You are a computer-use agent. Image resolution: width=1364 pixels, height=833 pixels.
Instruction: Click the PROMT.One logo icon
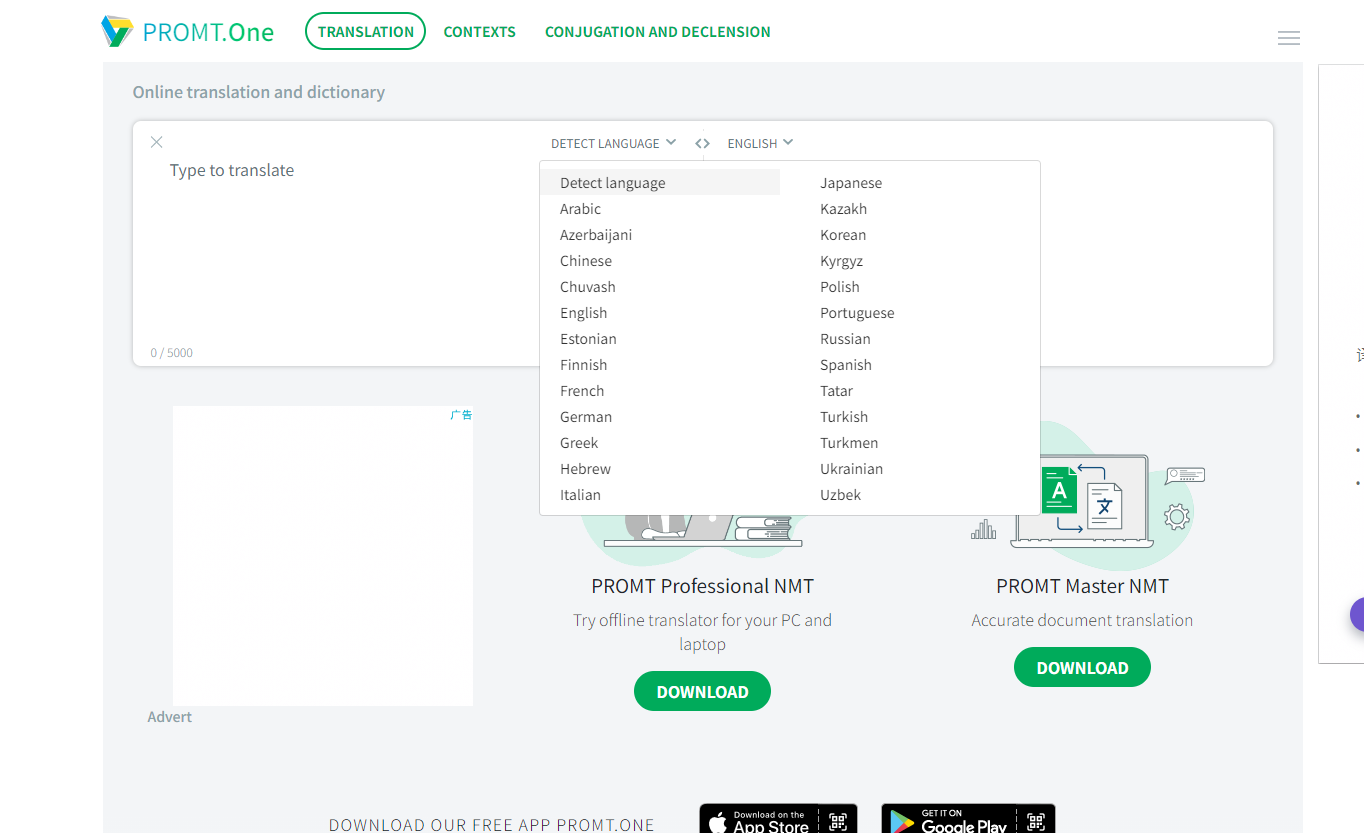pyautogui.click(x=117, y=32)
